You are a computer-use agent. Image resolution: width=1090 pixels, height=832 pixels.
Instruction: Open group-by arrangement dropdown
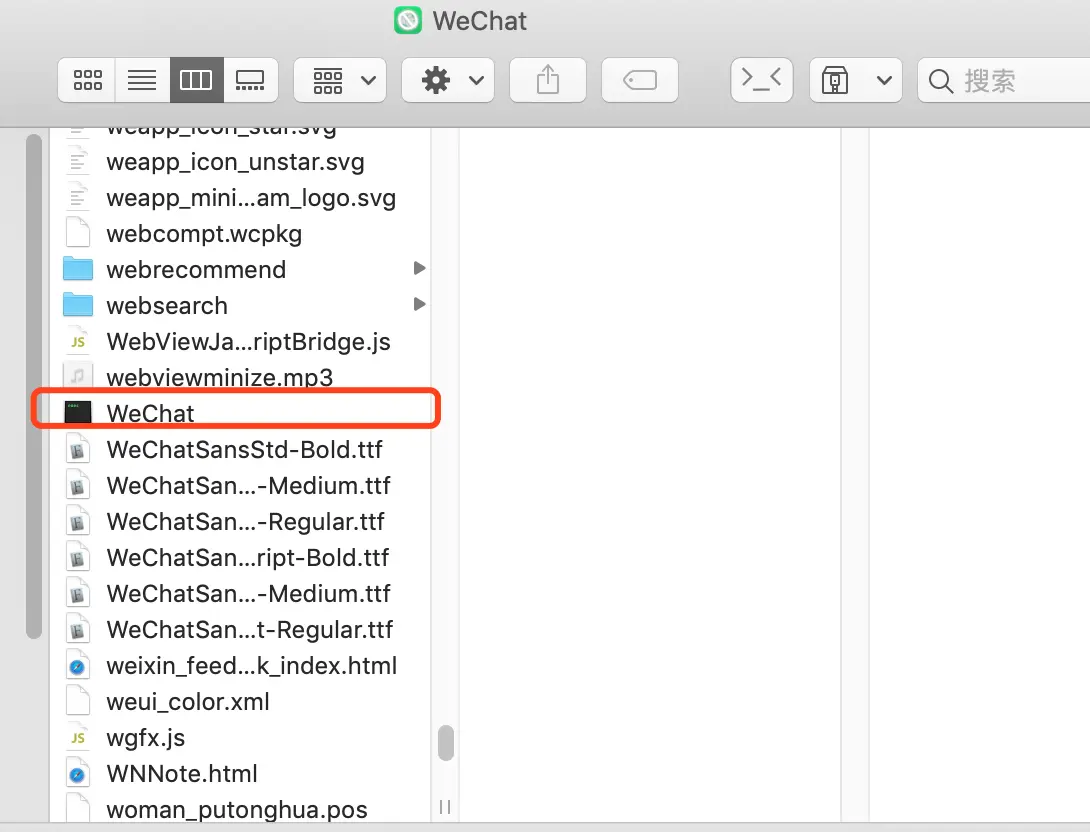tap(340, 80)
